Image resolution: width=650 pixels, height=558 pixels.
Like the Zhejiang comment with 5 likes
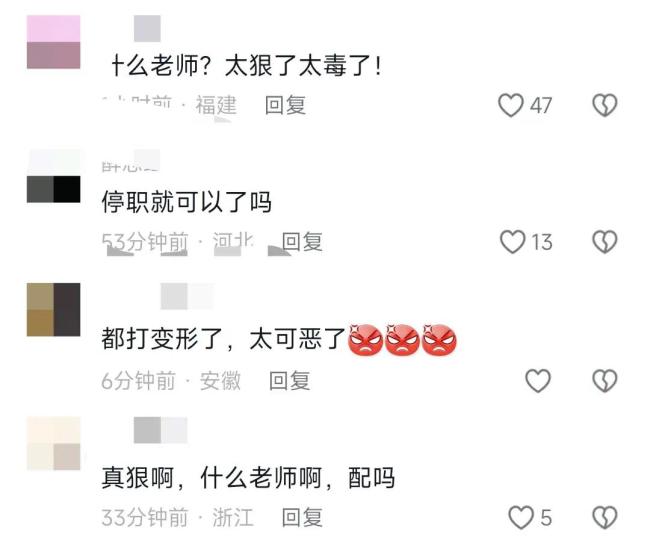click(521, 517)
